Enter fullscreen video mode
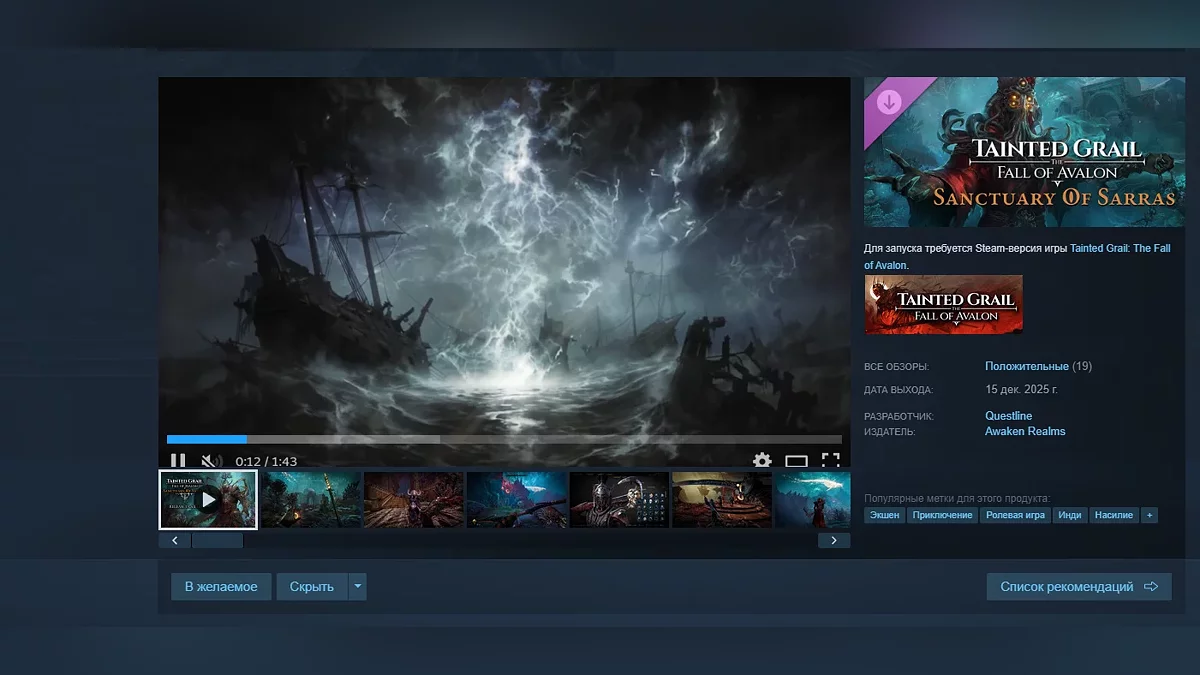The width and height of the screenshot is (1200, 675). pyautogui.click(x=830, y=461)
